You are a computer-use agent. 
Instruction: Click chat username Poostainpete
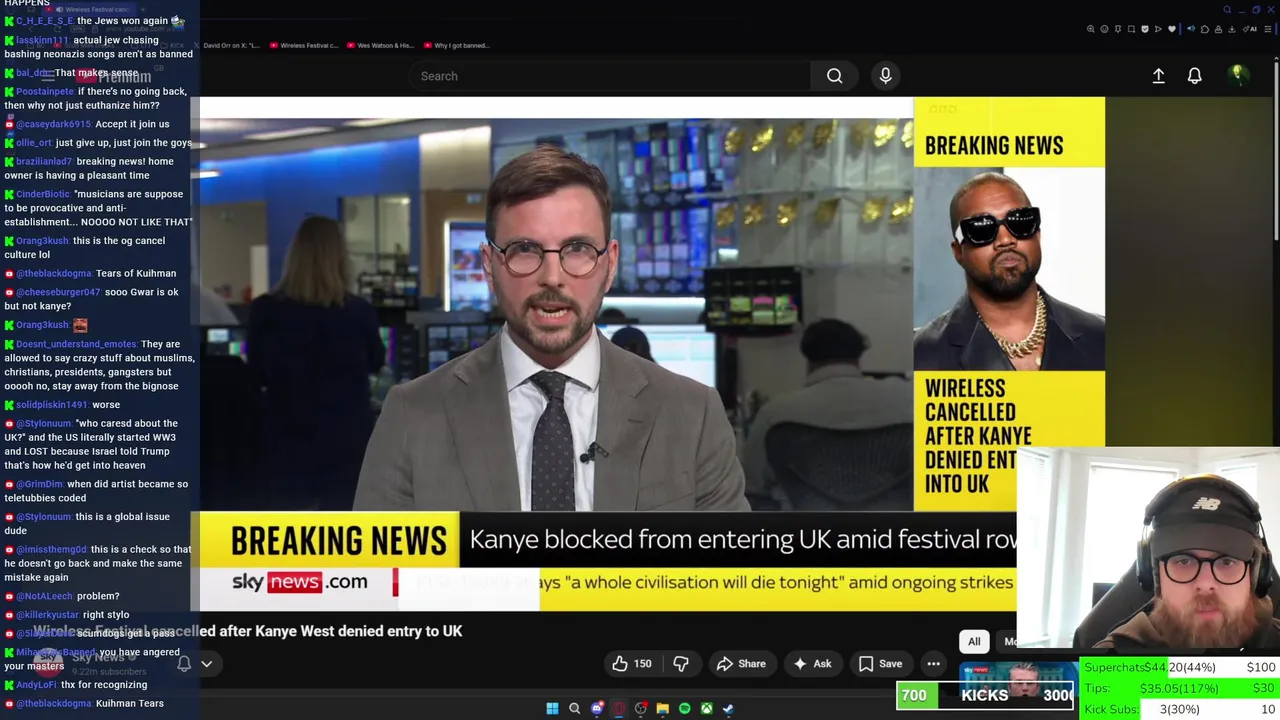tap(45, 91)
